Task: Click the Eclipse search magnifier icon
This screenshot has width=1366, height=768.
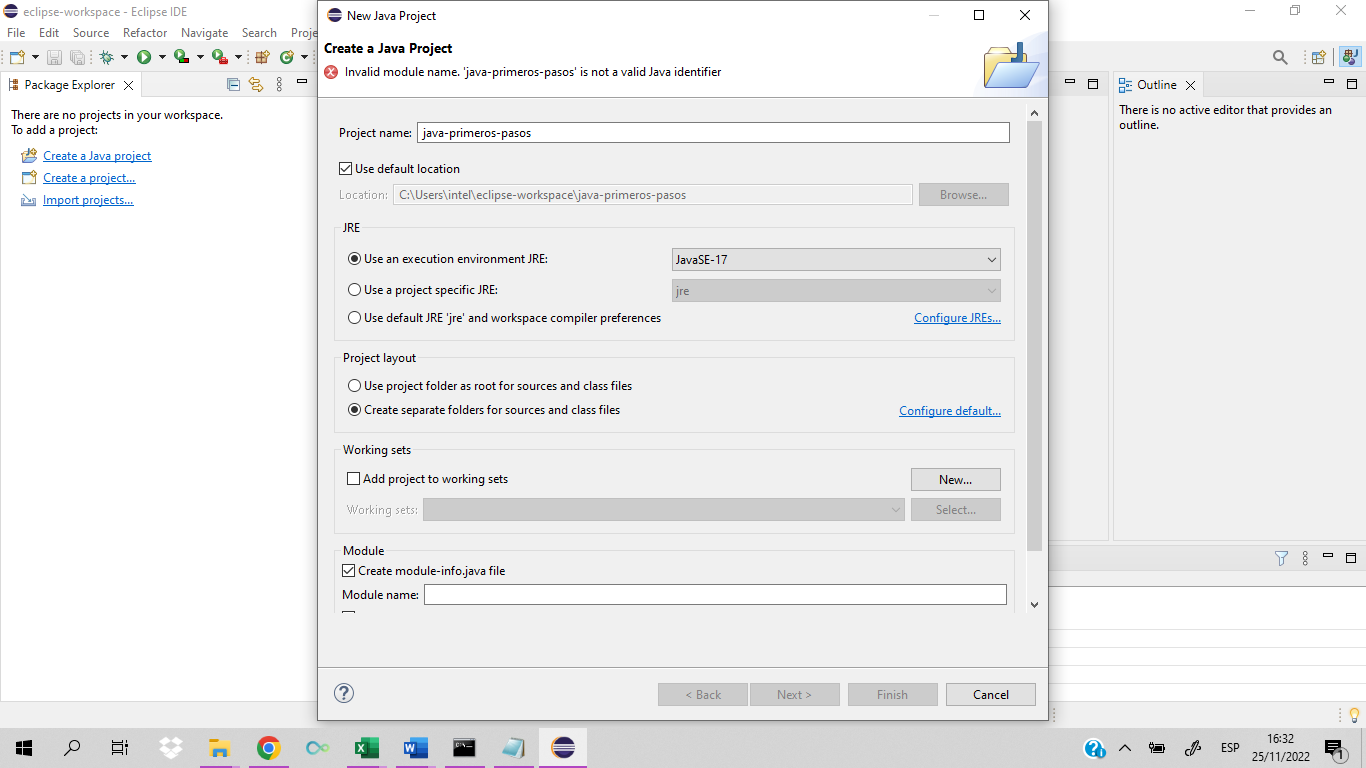Action: point(1280,57)
